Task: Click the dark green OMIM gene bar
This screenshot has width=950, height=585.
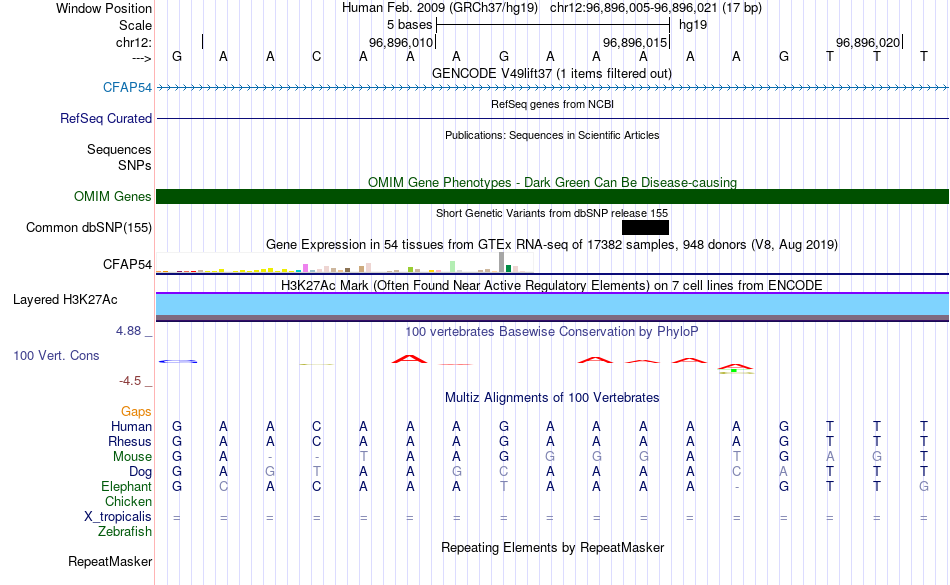Action: [553, 196]
